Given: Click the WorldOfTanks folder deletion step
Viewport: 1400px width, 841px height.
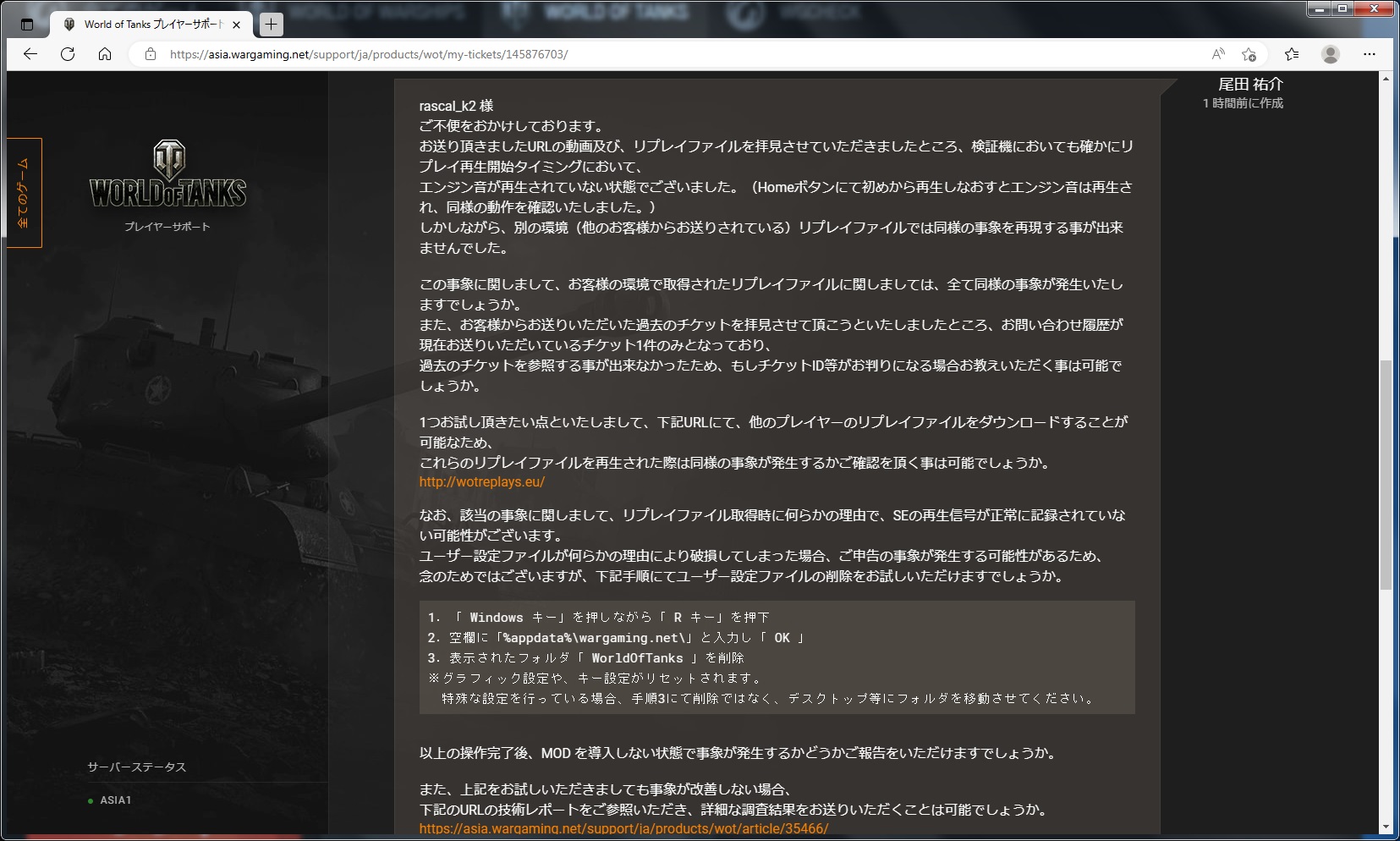Looking at the screenshot, I should pos(585,658).
